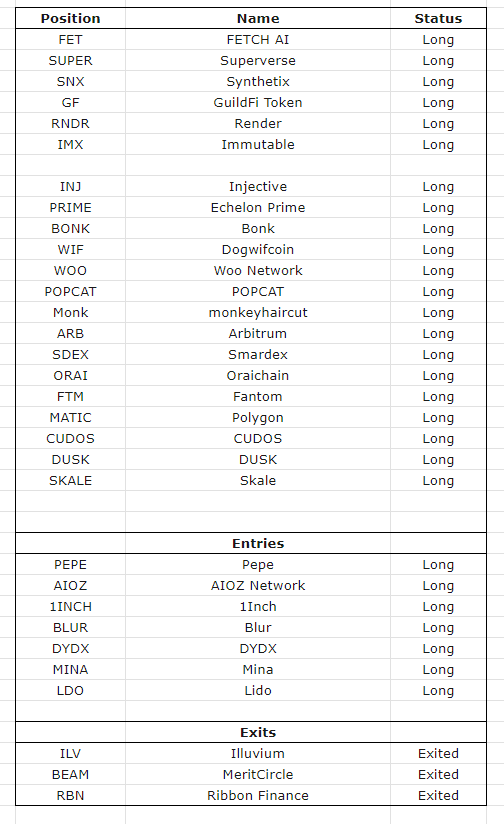The height and width of the screenshot is (824, 504).
Task: Click the SKALE position cell
Action: pyautogui.click(x=70, y=481)
